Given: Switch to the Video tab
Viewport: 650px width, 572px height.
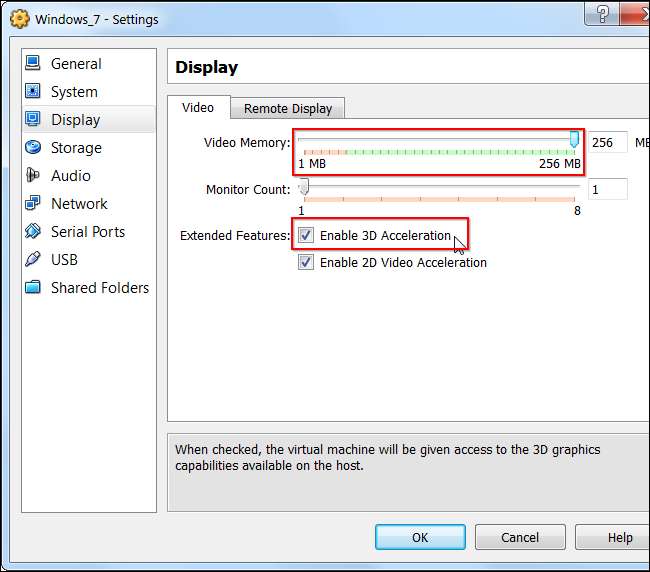Looking at the screenshot, I should click(x=199, y=107).
